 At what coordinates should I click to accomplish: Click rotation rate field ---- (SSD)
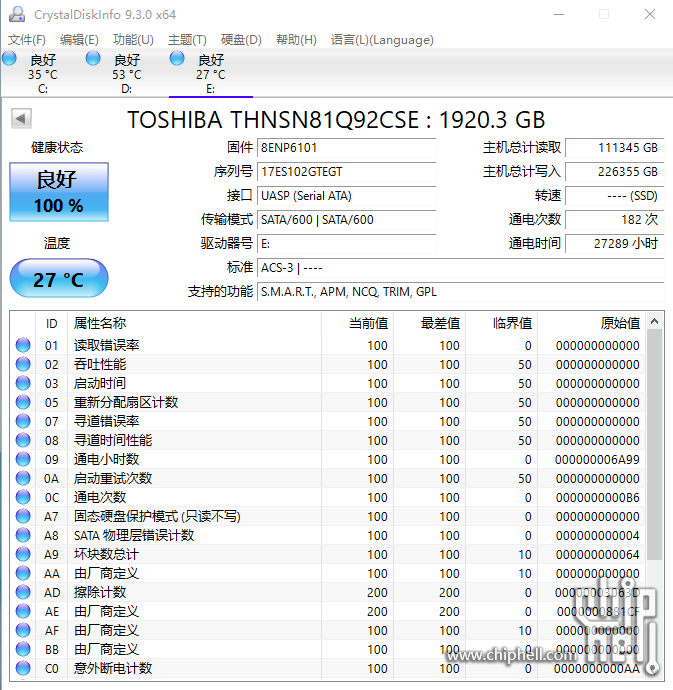614,196
